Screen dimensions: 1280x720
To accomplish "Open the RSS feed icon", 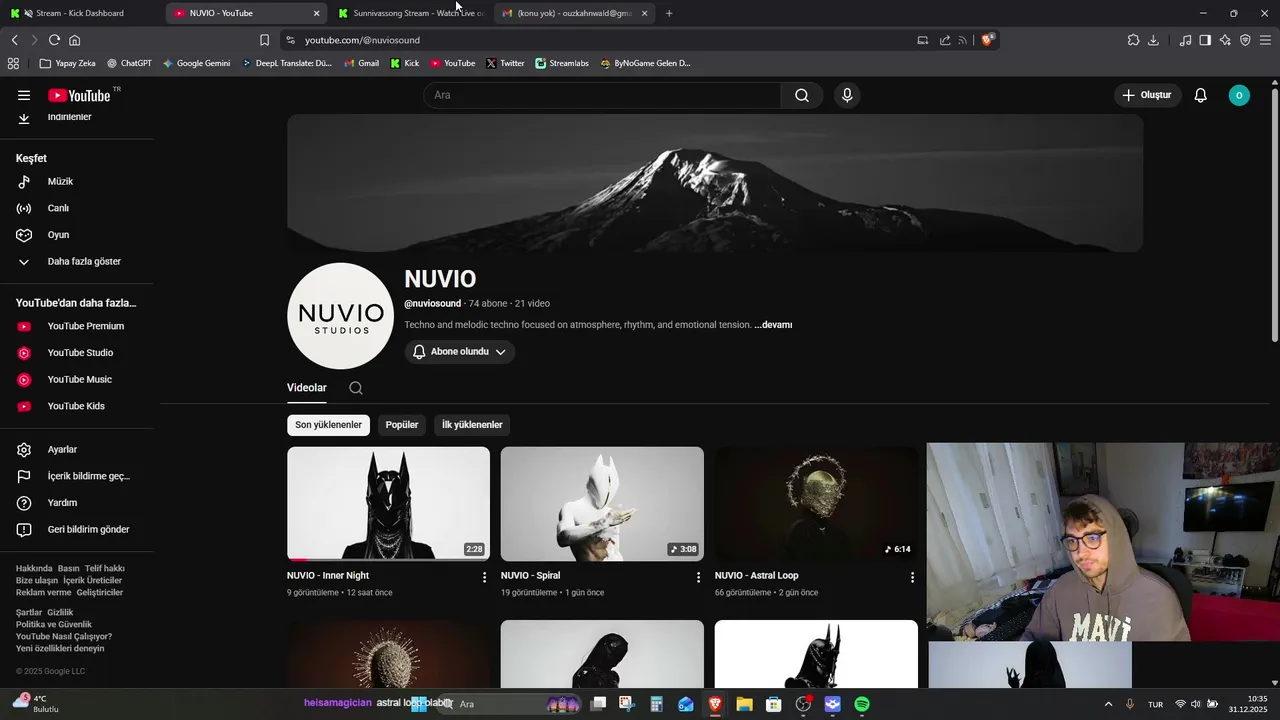I will pyautogui.click(x=963, y=40).
